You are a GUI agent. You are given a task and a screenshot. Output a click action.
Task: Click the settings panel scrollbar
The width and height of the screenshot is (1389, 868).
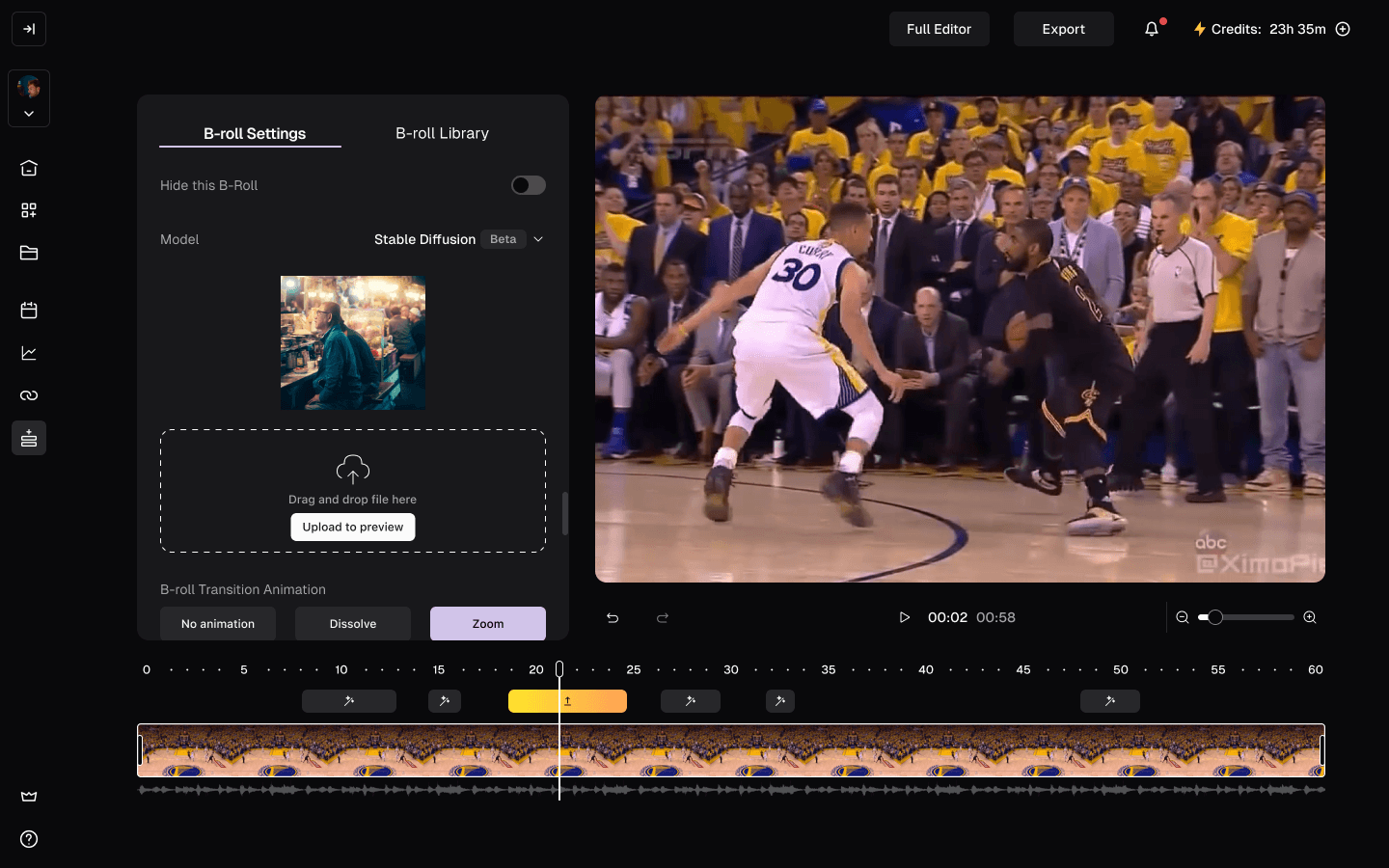(x=565, y=513)
